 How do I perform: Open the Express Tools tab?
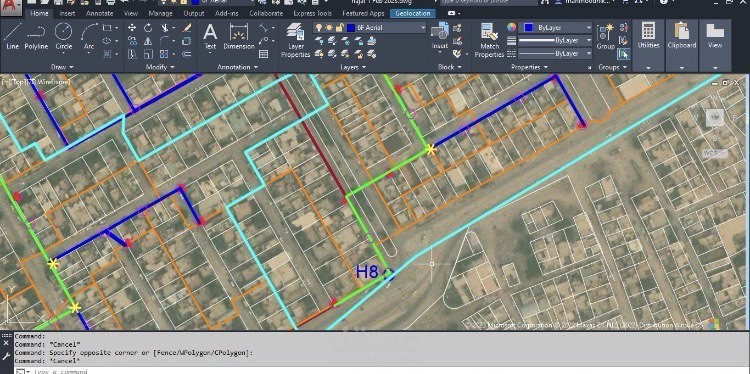click(312, 13)
